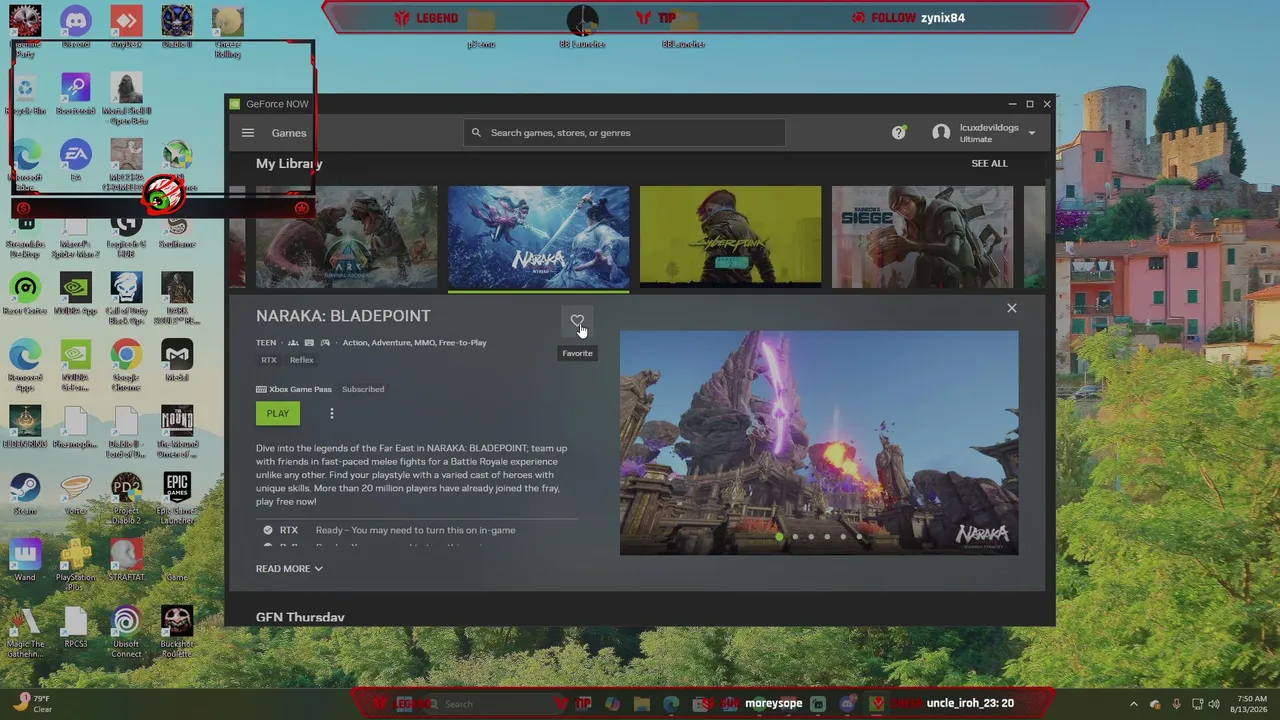Open the Medal desktop shortcut
Screen dimensions: 1280x720
coord(177,361)
